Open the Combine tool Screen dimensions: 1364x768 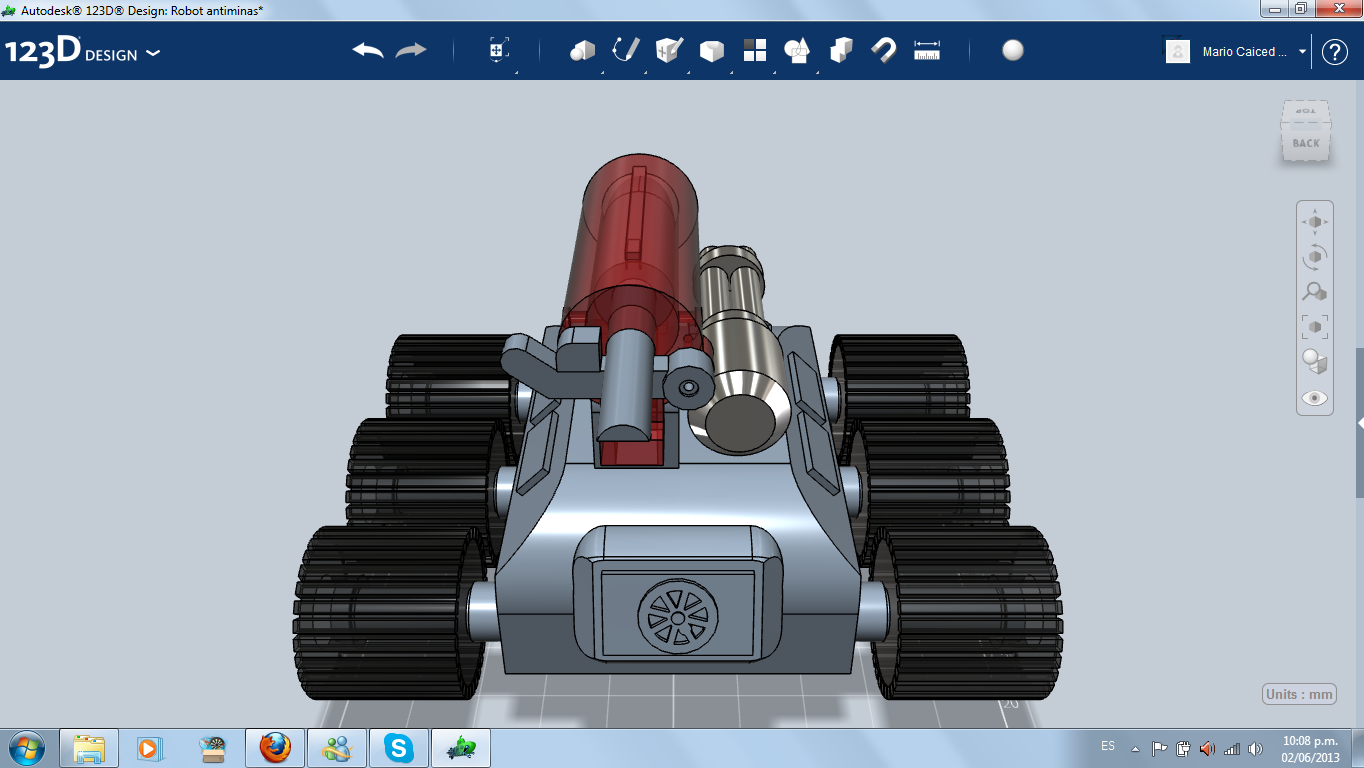841,50
